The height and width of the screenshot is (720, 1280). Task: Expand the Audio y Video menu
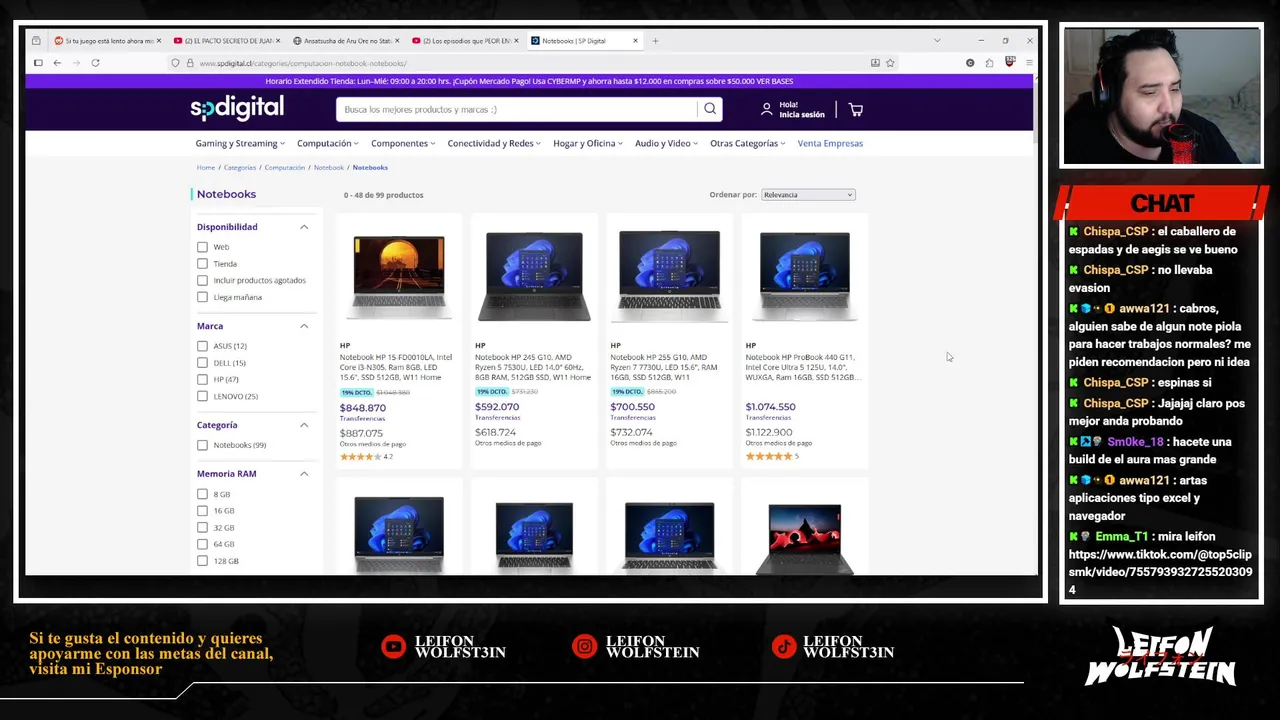coord(667,143)
